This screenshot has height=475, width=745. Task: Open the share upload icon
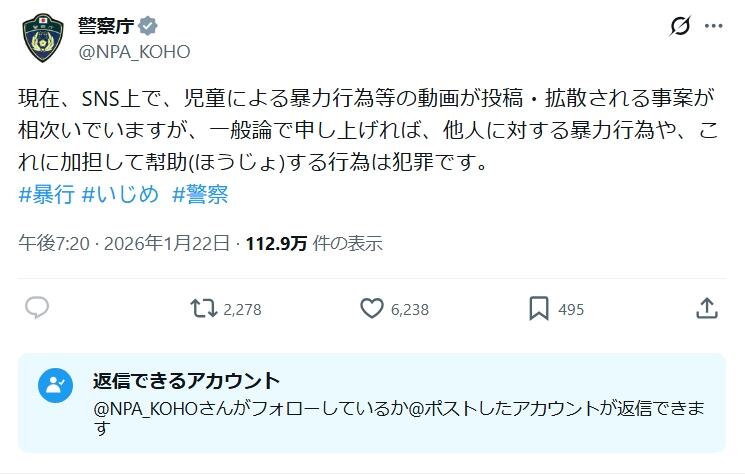(x=707, y=308)
